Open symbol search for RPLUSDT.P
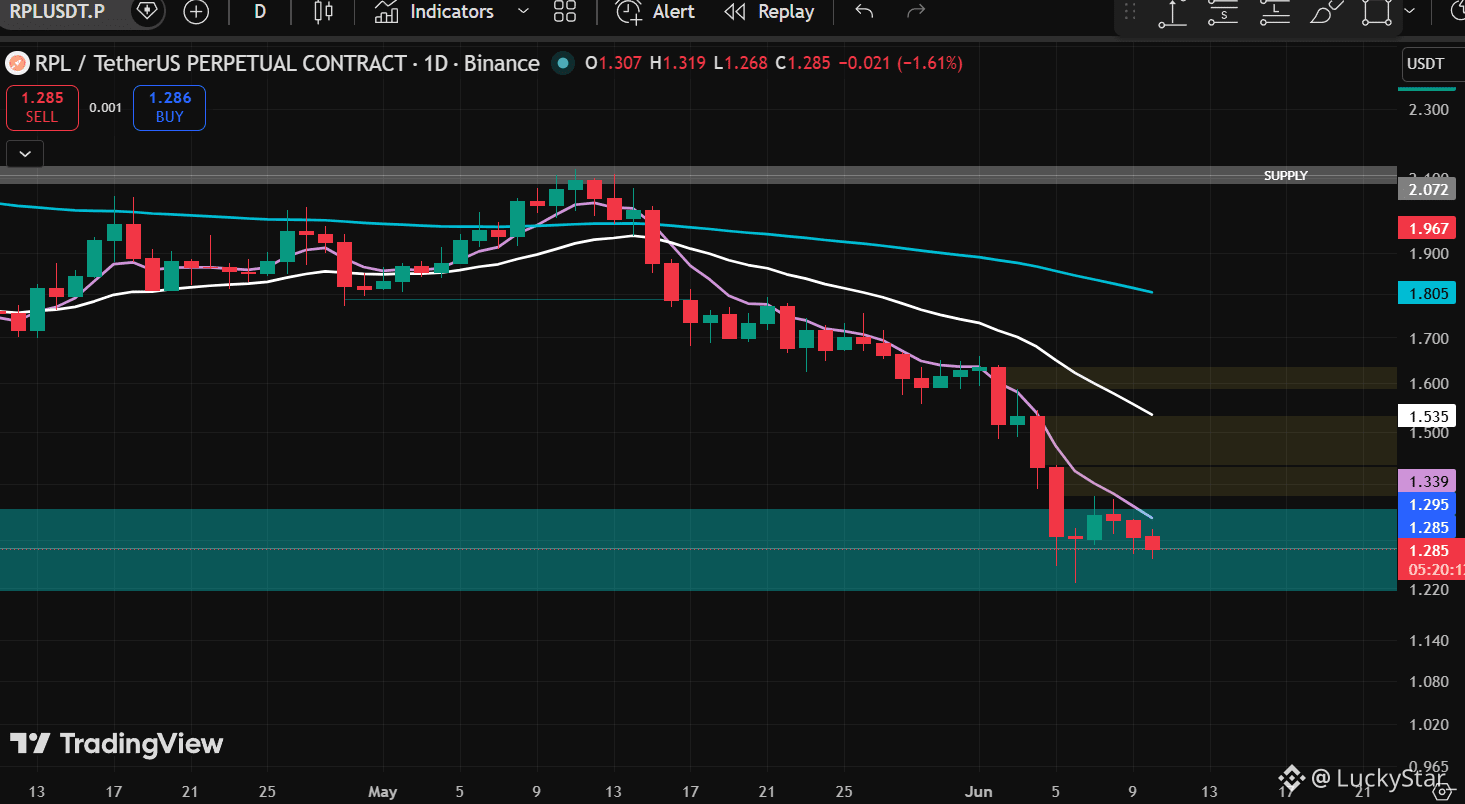The width and height of the screenshot is (1465, 804). click(57, 12)
